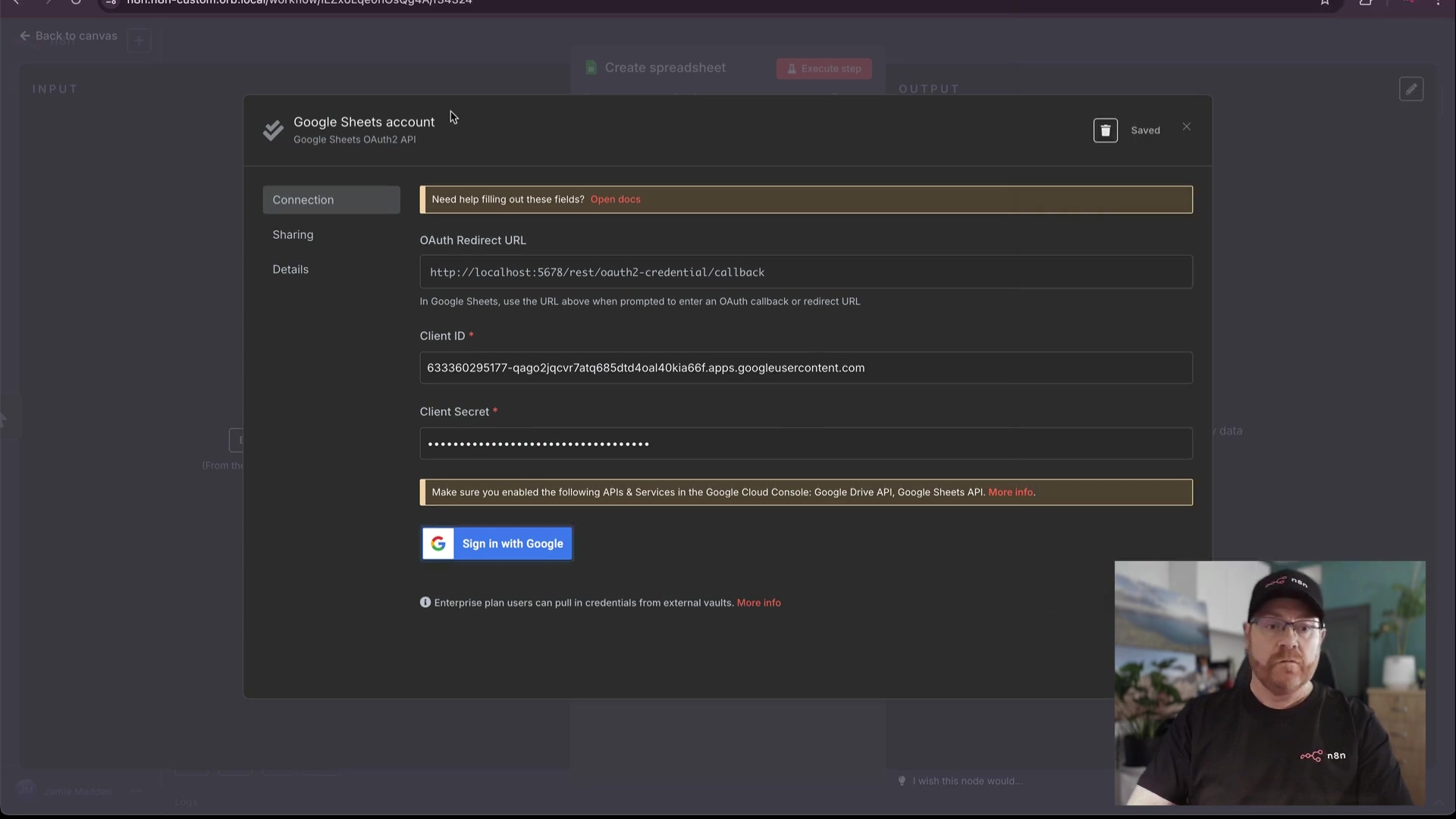Open More info link on external vaults
The height and width of the screenshot is (819, 1456).
pyautogui.click(x=758, y=603)
